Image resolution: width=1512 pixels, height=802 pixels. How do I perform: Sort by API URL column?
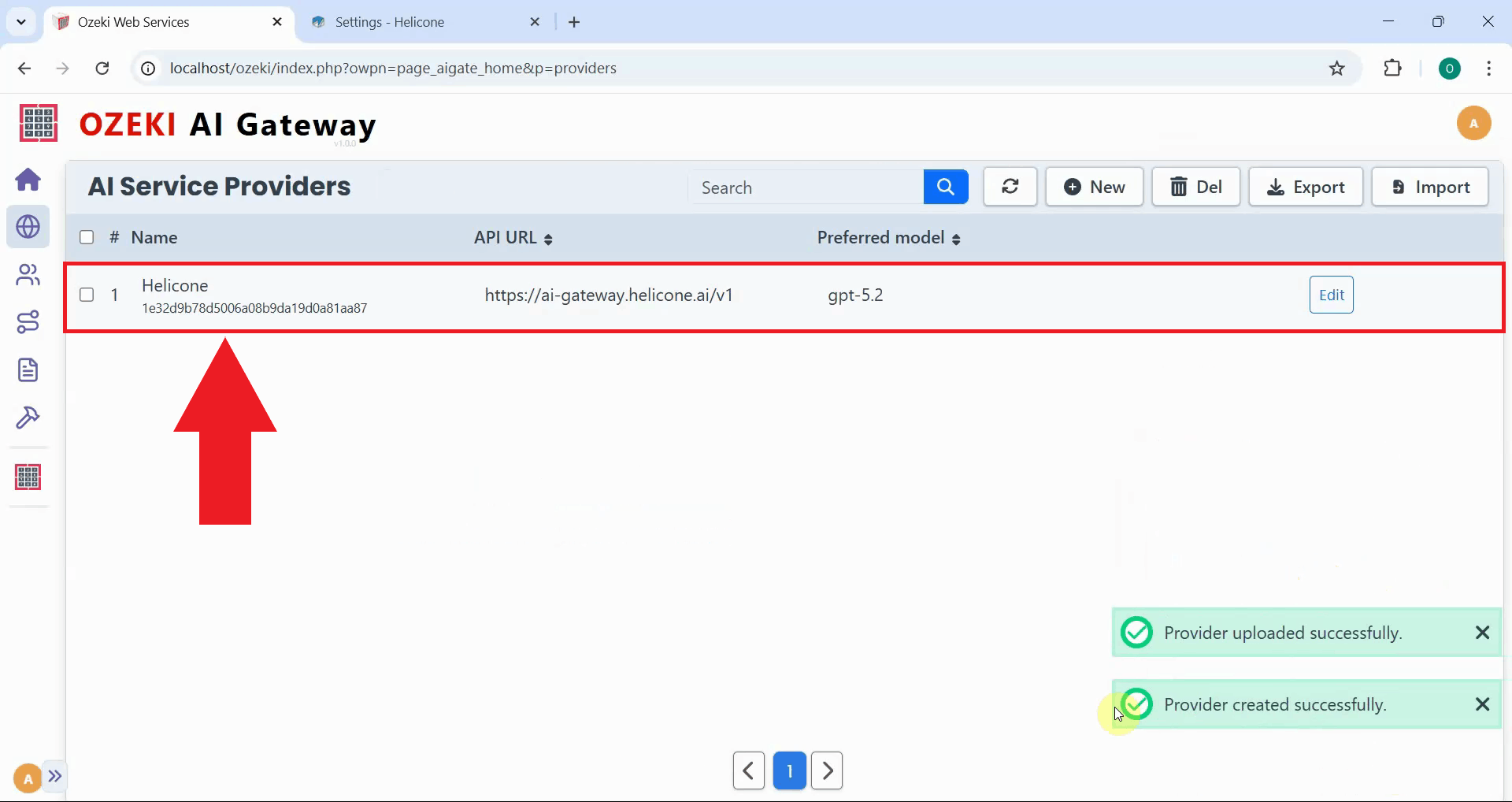pyautogui.click(x=548, y=239)
